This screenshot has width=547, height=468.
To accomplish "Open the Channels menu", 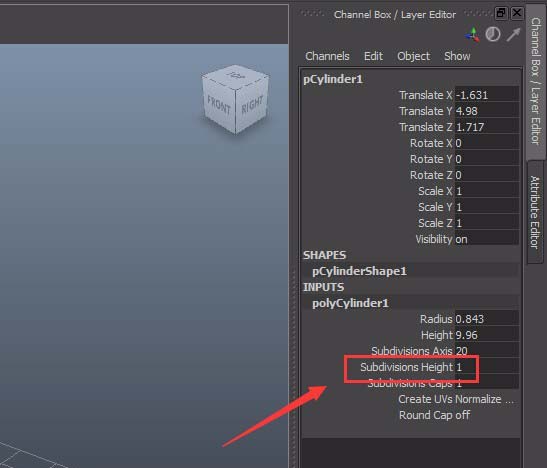I will point(327,56).
